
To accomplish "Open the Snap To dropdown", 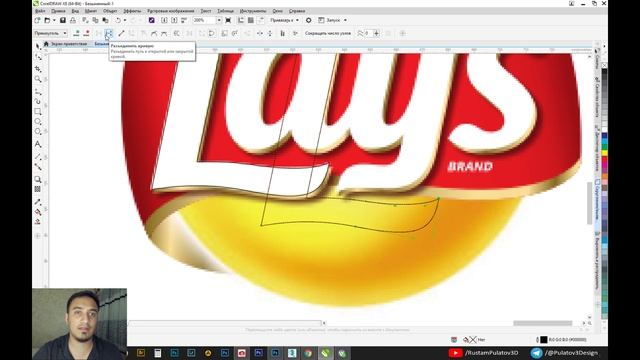I will tap(284, 20).
